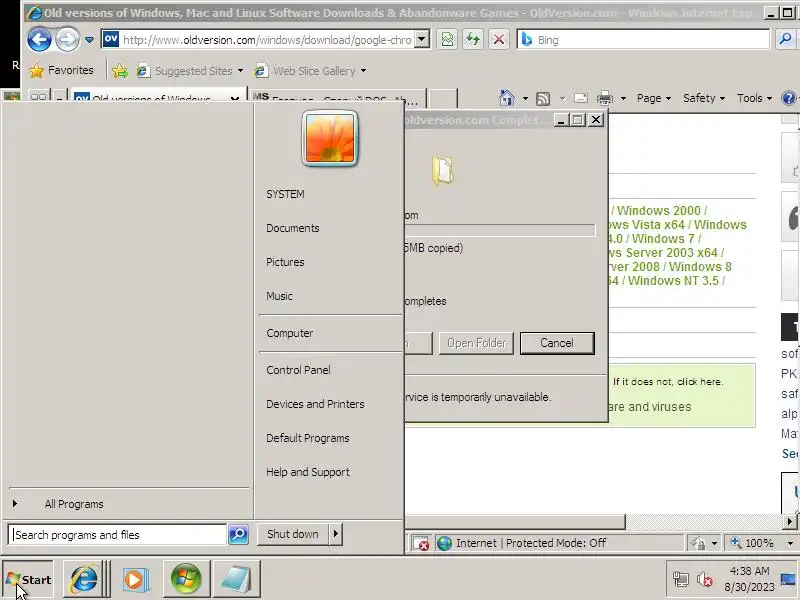
Task: Switch to the MS Freeware tab
Action: pos(337,97)
